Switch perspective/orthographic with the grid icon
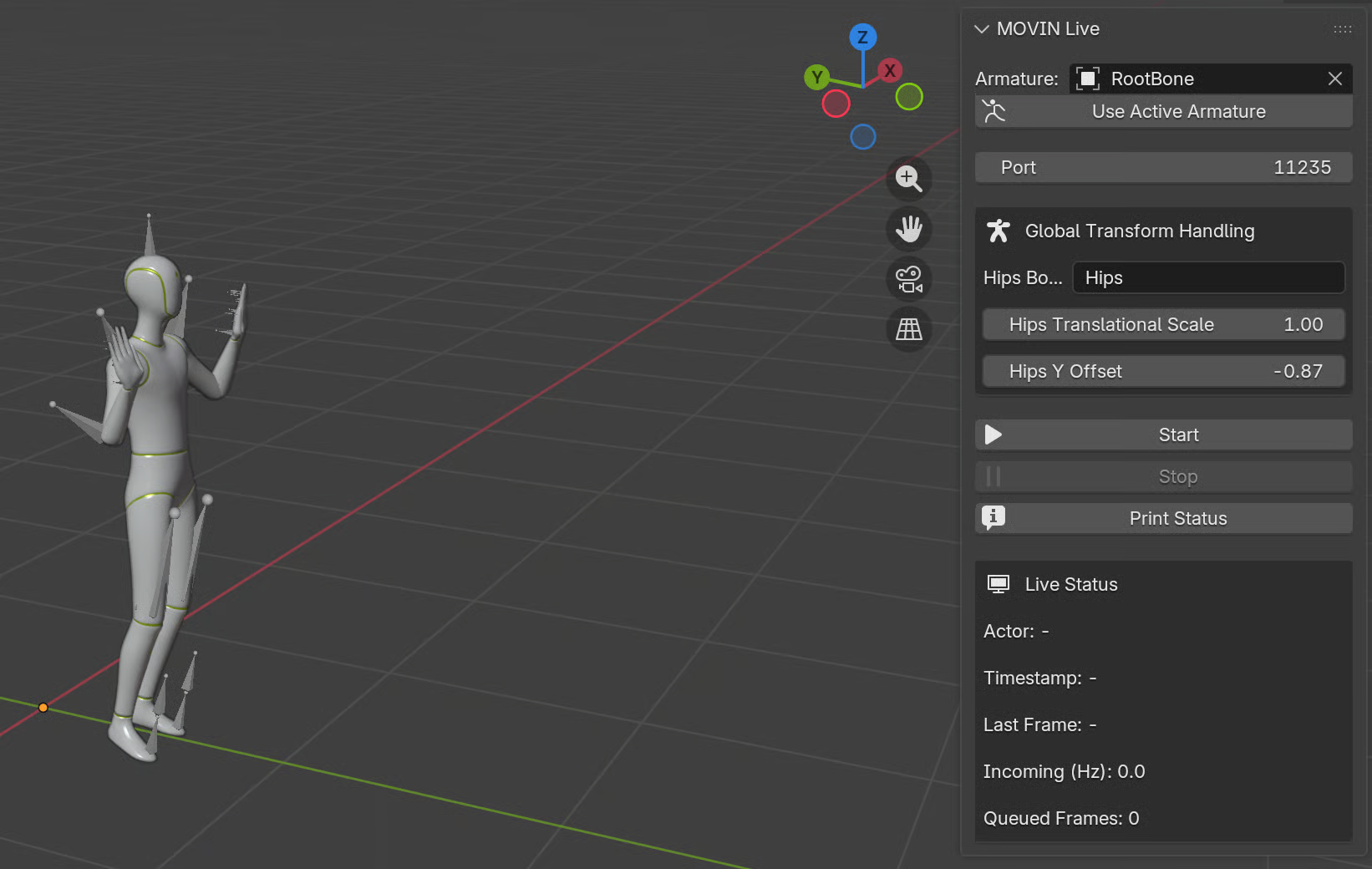This screenshot has height=869, width=1372. [x=908, y=329]
